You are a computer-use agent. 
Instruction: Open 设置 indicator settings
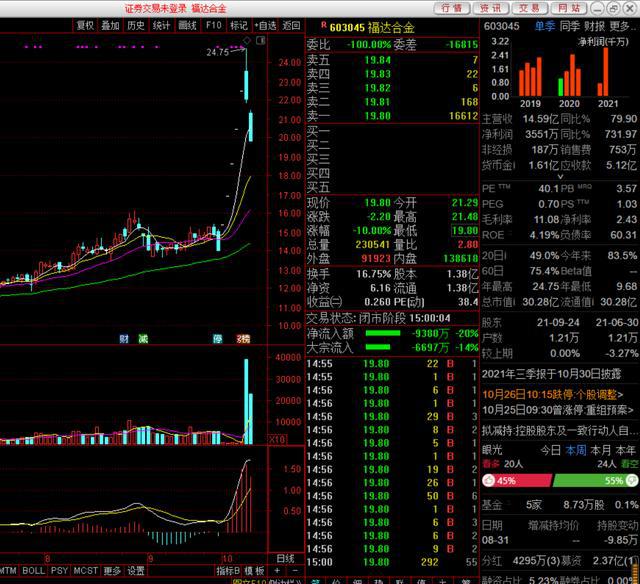pyautogui.click(x=136, y=571)
